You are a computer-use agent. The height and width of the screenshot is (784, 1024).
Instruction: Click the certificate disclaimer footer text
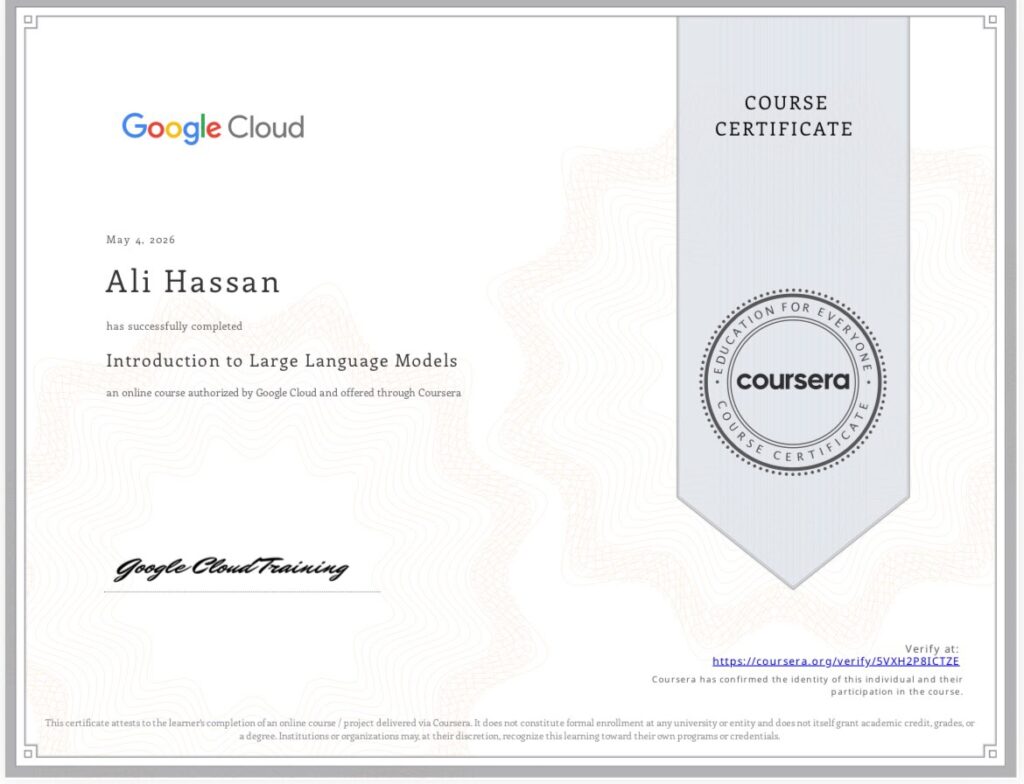(x=509, y=729)
